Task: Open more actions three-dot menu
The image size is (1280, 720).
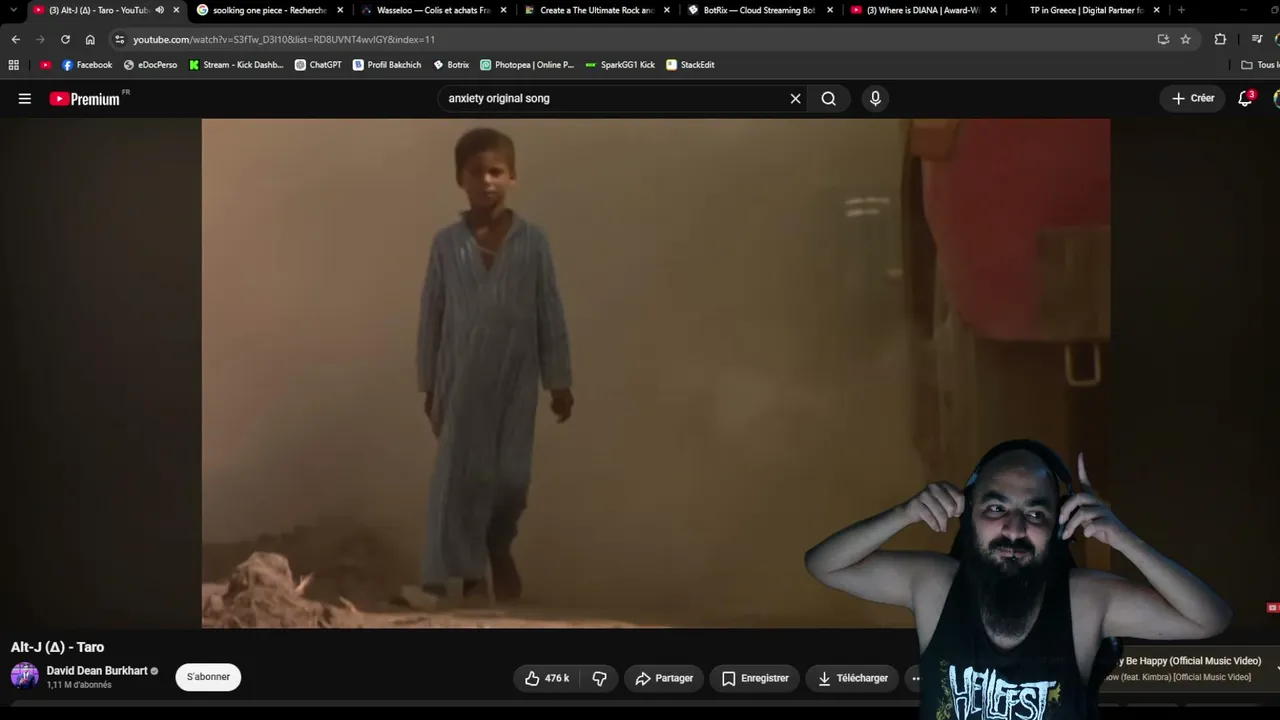Action: [x=915, y=678]
